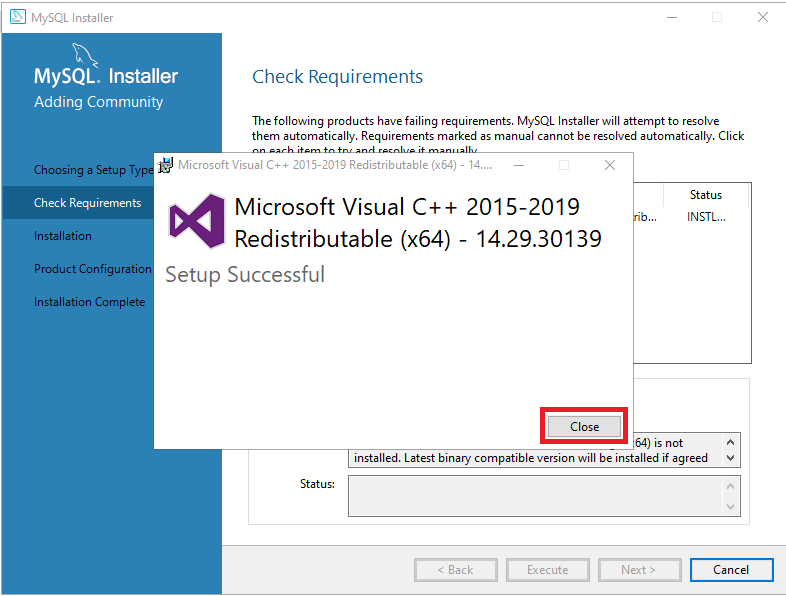Click the Visual C++ dialog title bar icon
The width and height of the screenshot is (786, 596).
pyautogui.click(x=166, y=165)
